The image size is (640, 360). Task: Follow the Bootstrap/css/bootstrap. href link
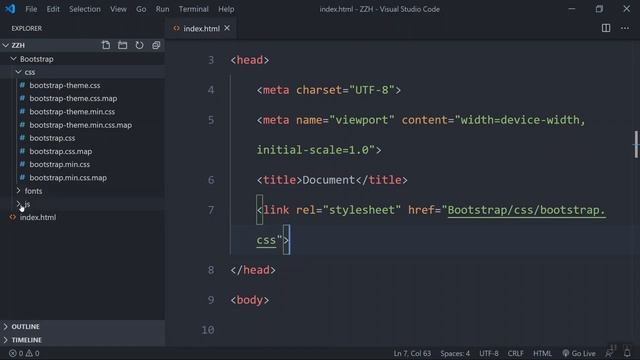coord(527,210)
